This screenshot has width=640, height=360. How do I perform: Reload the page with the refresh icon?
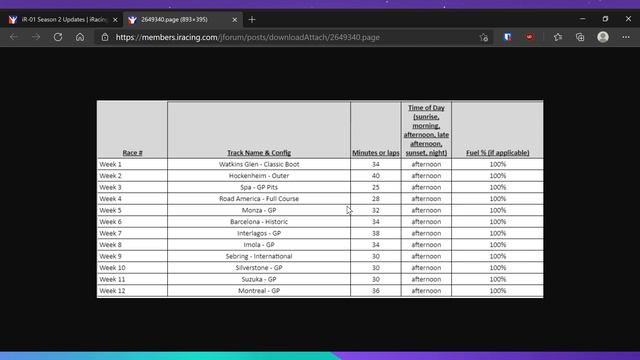(x=58, y=37)
